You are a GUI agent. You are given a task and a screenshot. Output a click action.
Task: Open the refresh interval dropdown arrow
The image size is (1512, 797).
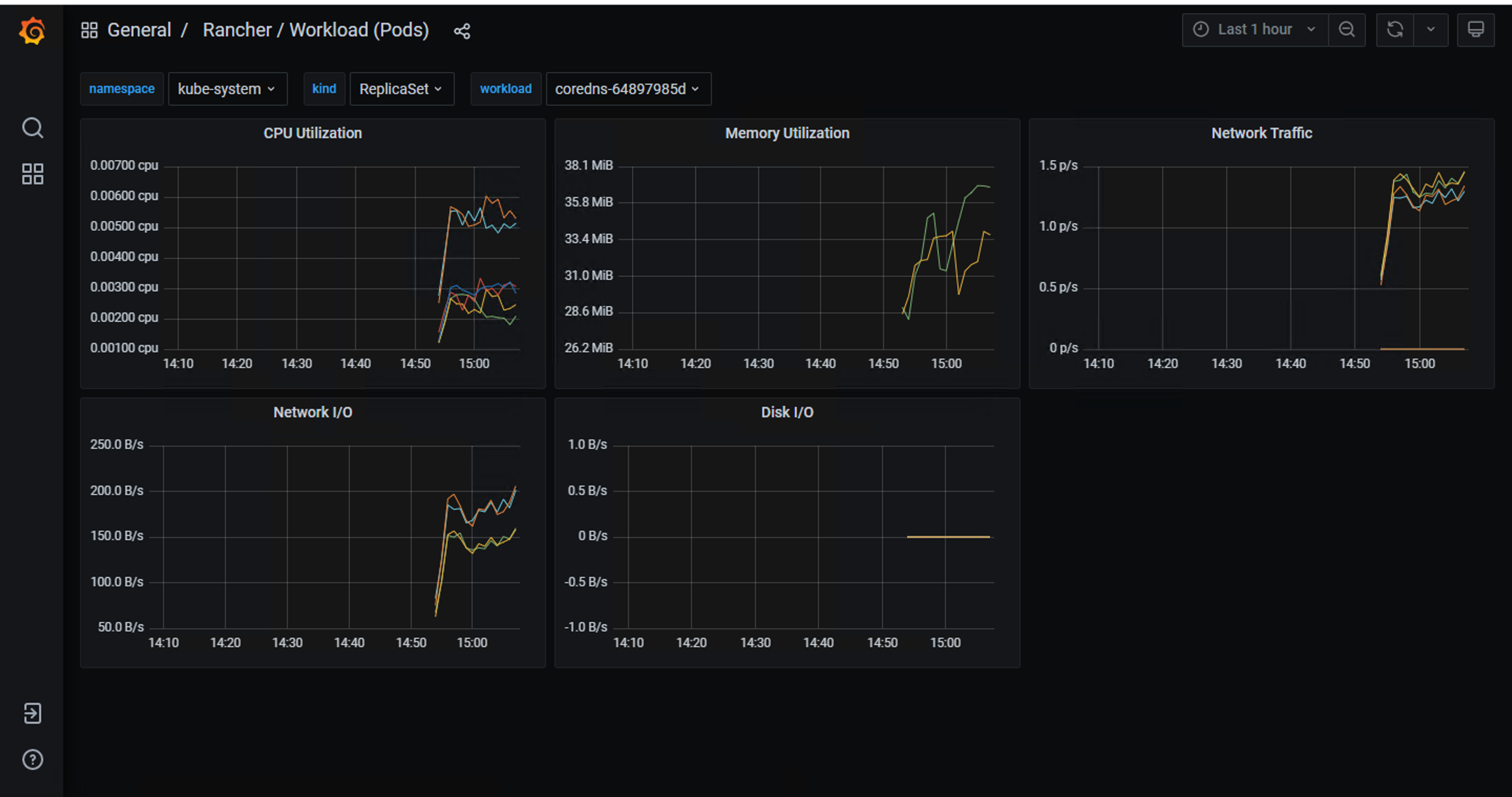tap(1431, 29)
